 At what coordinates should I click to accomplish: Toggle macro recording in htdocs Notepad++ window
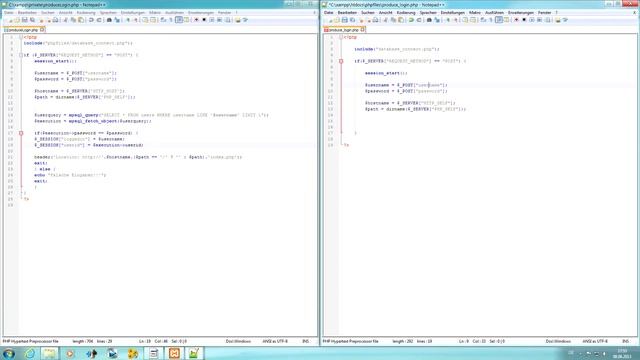(516, 20)
